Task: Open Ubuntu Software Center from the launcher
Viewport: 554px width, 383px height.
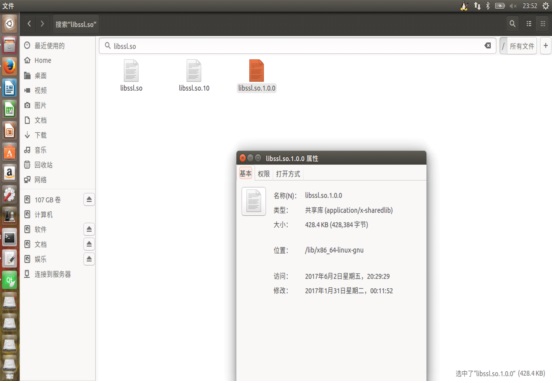Action: point(10,152)
